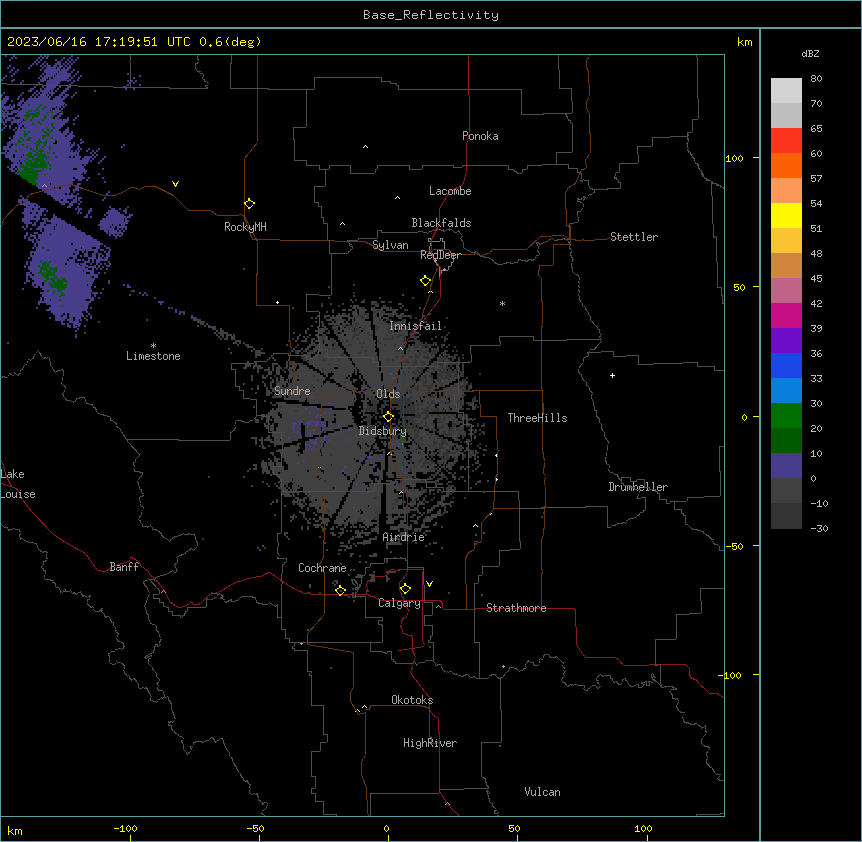Click the Ponoka city label
This screenshot has width=862, height=842.
(x=480, y=136)
